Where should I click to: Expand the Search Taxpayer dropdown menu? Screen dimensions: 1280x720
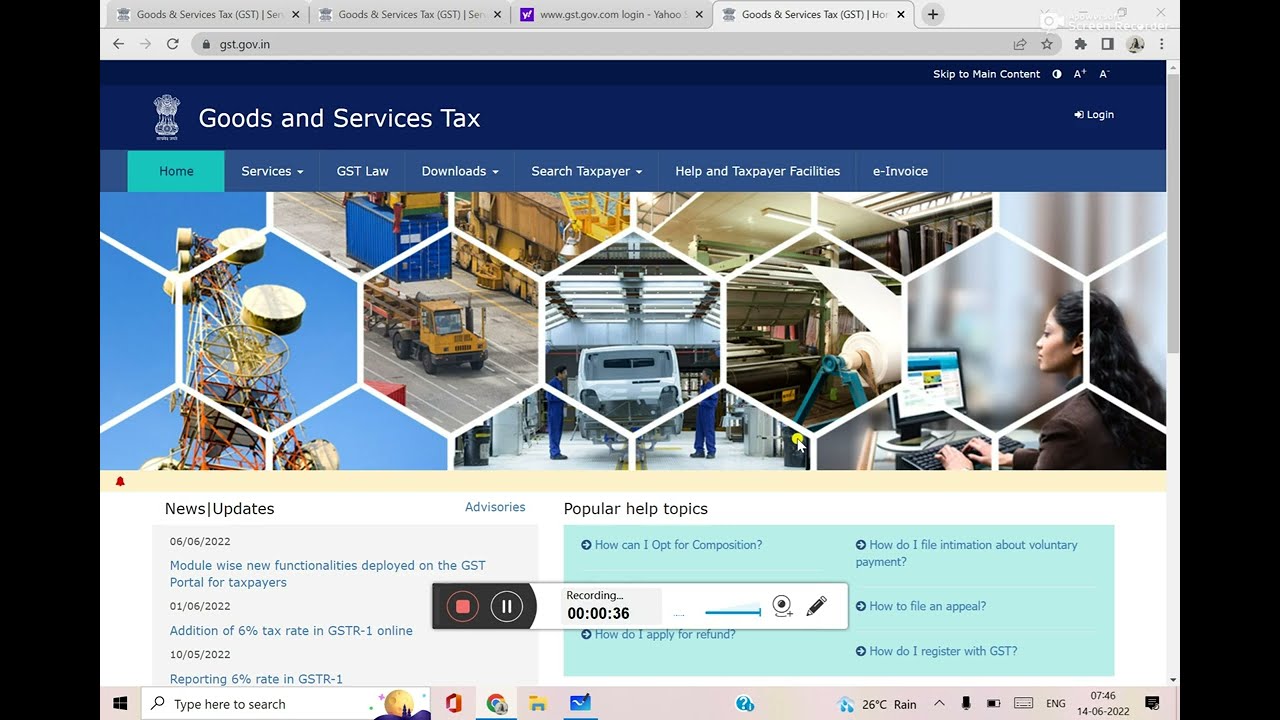tap(587, 171)
